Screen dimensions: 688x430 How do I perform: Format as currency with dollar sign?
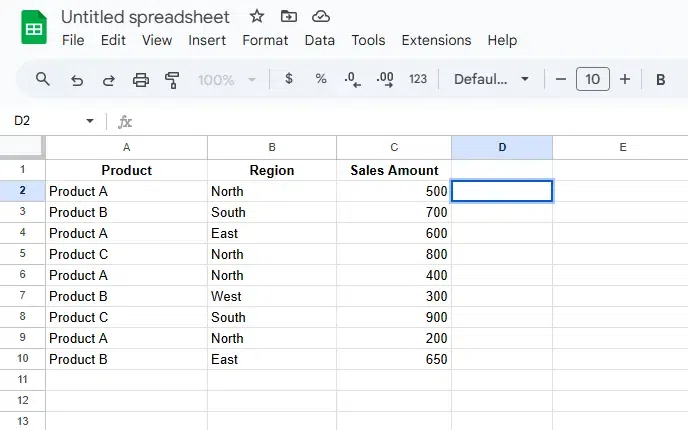click(289, 79)
